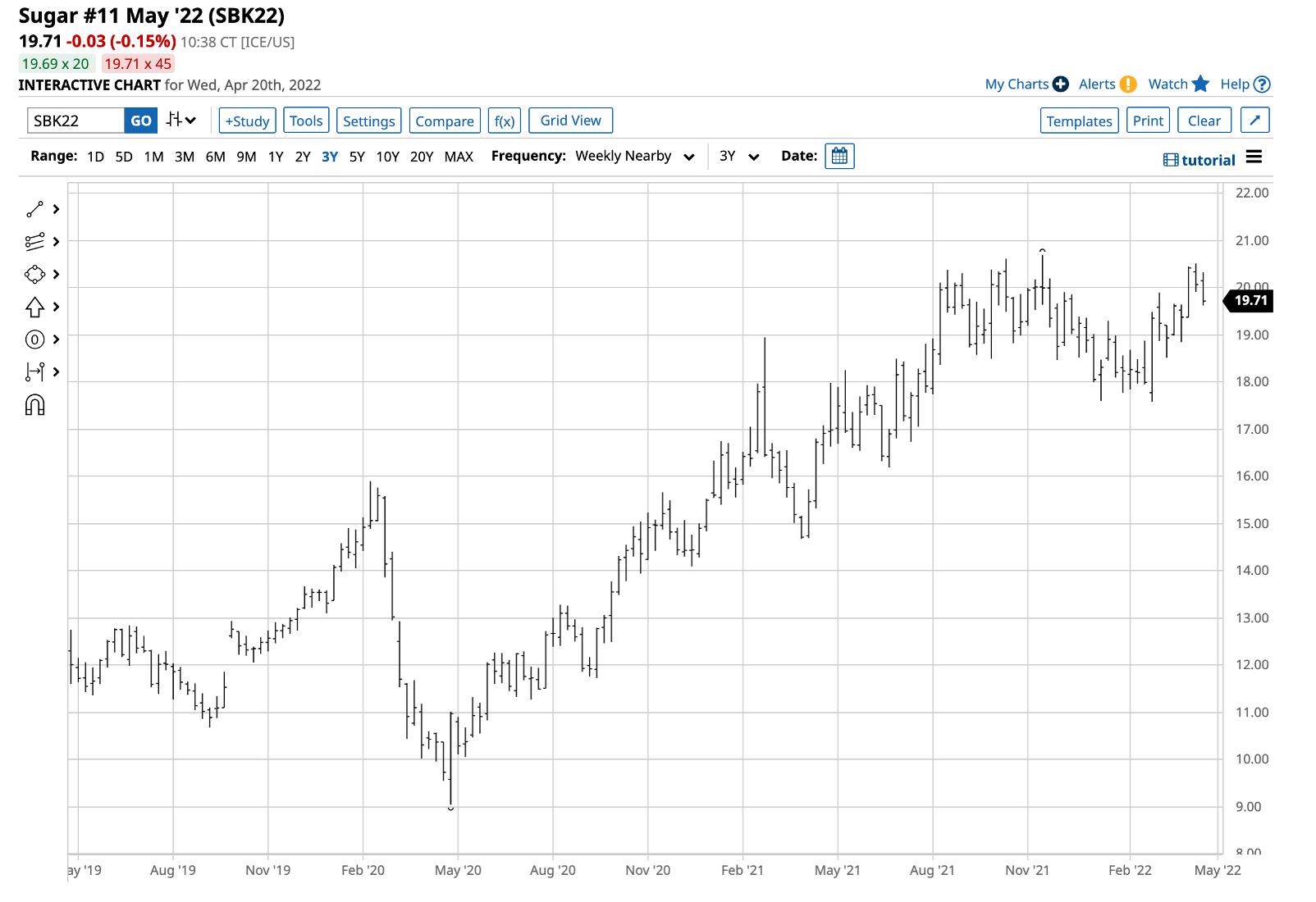
Task: Open the Frequency Weekly Nearby dropdown
Action: [x=634, y=156]
